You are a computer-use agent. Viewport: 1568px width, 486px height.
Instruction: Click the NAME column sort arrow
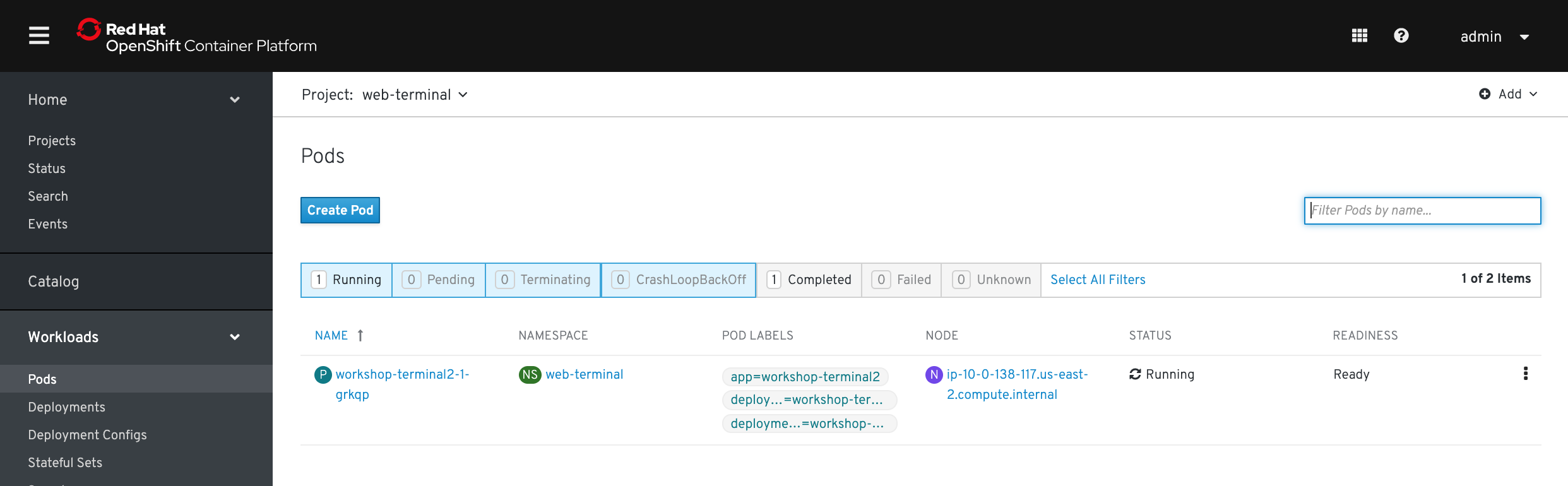[x=360, y=336]
